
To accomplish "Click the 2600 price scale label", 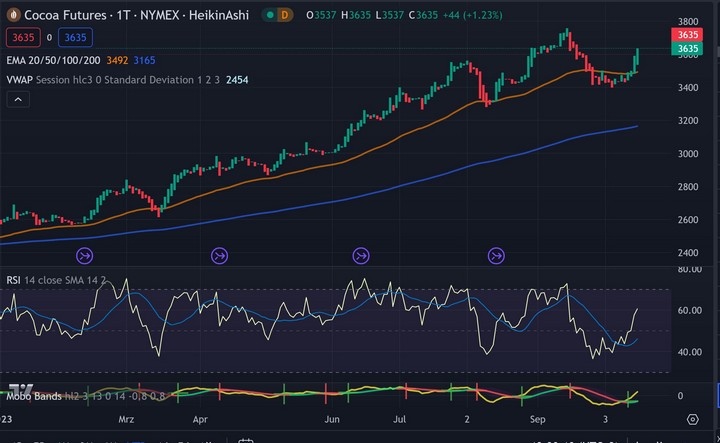I will point(688,220).
